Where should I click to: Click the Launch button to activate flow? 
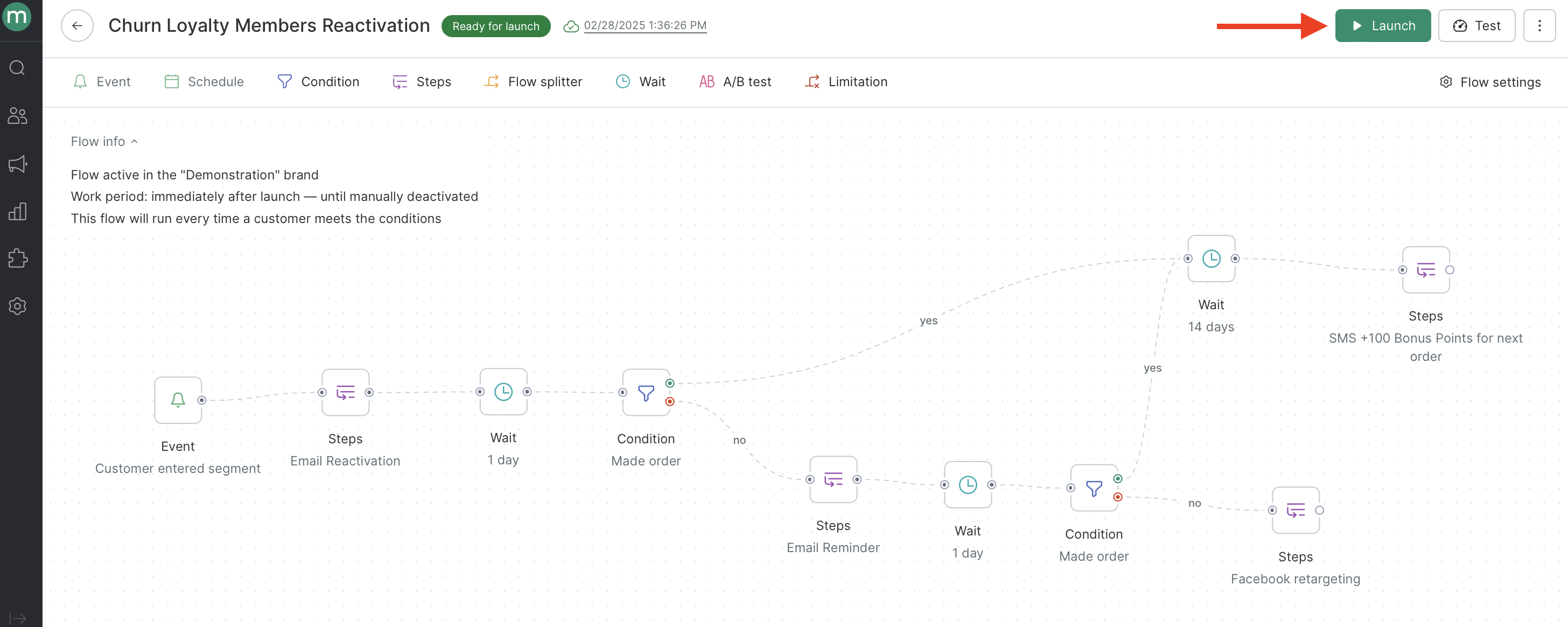1384,25
